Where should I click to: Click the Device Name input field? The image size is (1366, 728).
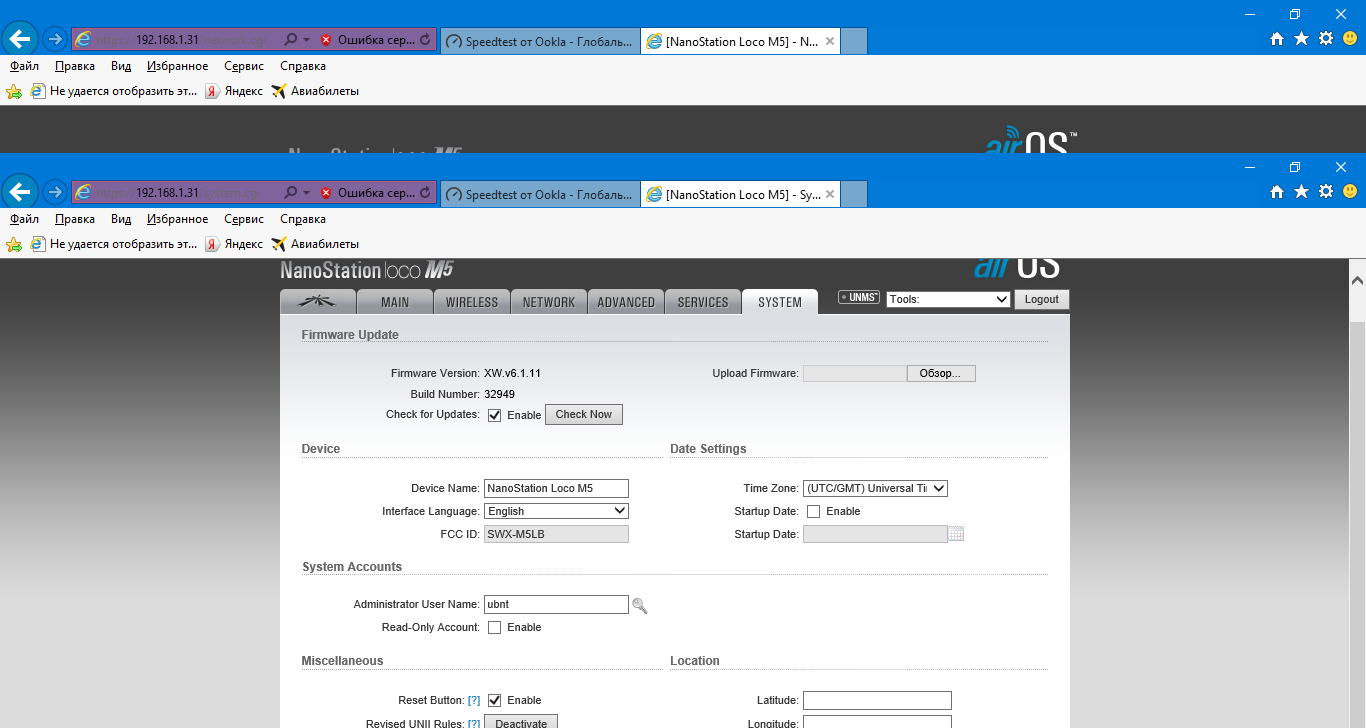point(556,488)
